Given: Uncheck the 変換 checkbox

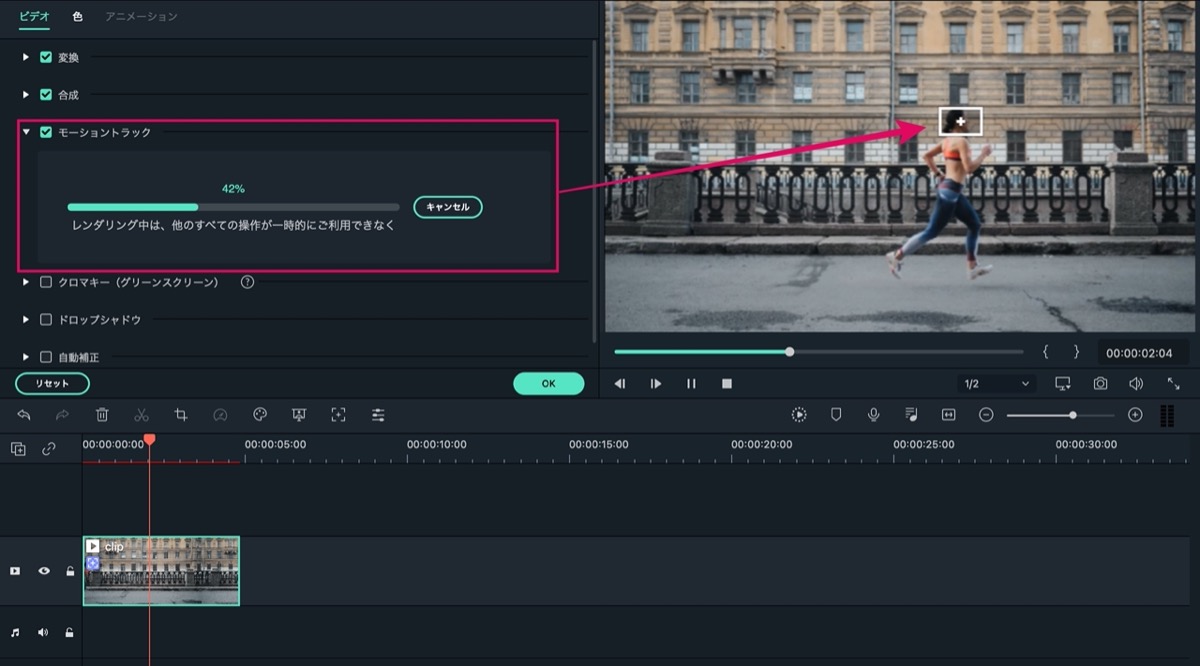Looking at the screenshot, I should 46,57.
